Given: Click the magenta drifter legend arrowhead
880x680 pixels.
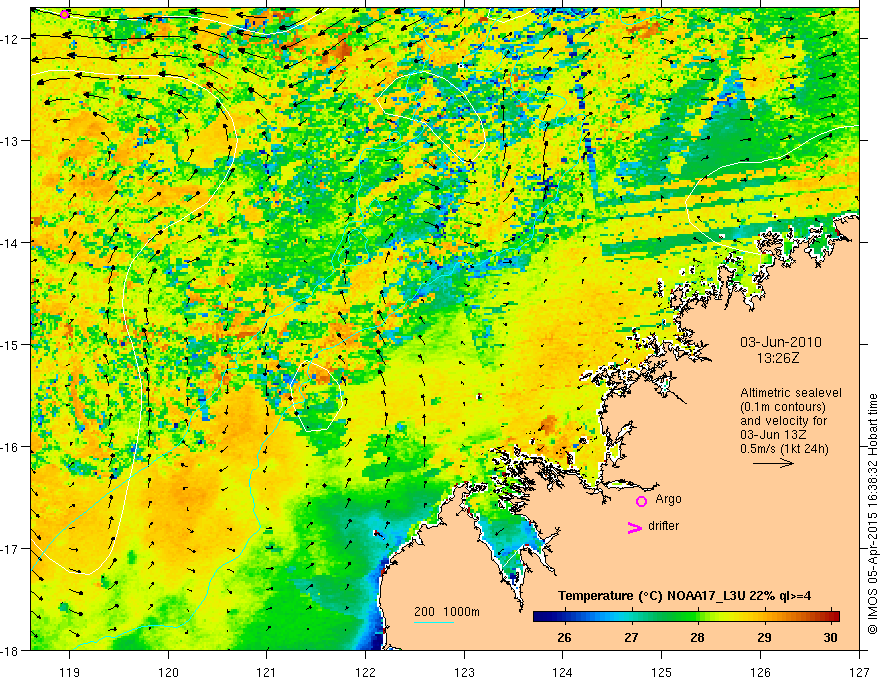Looking at the screenshot, I should tap(634, 527).
